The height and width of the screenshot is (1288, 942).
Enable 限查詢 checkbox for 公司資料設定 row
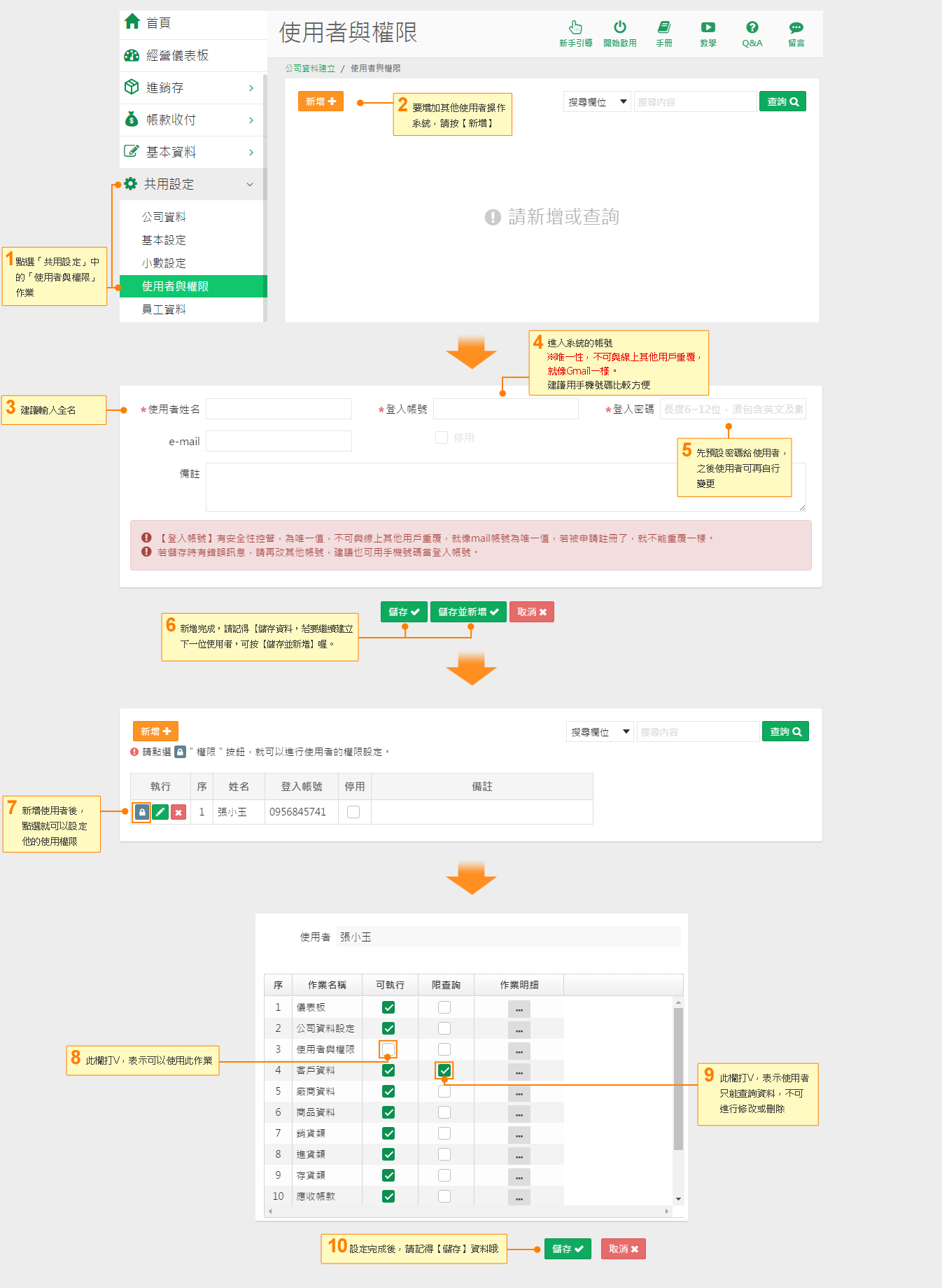(x=444, y=1028)
